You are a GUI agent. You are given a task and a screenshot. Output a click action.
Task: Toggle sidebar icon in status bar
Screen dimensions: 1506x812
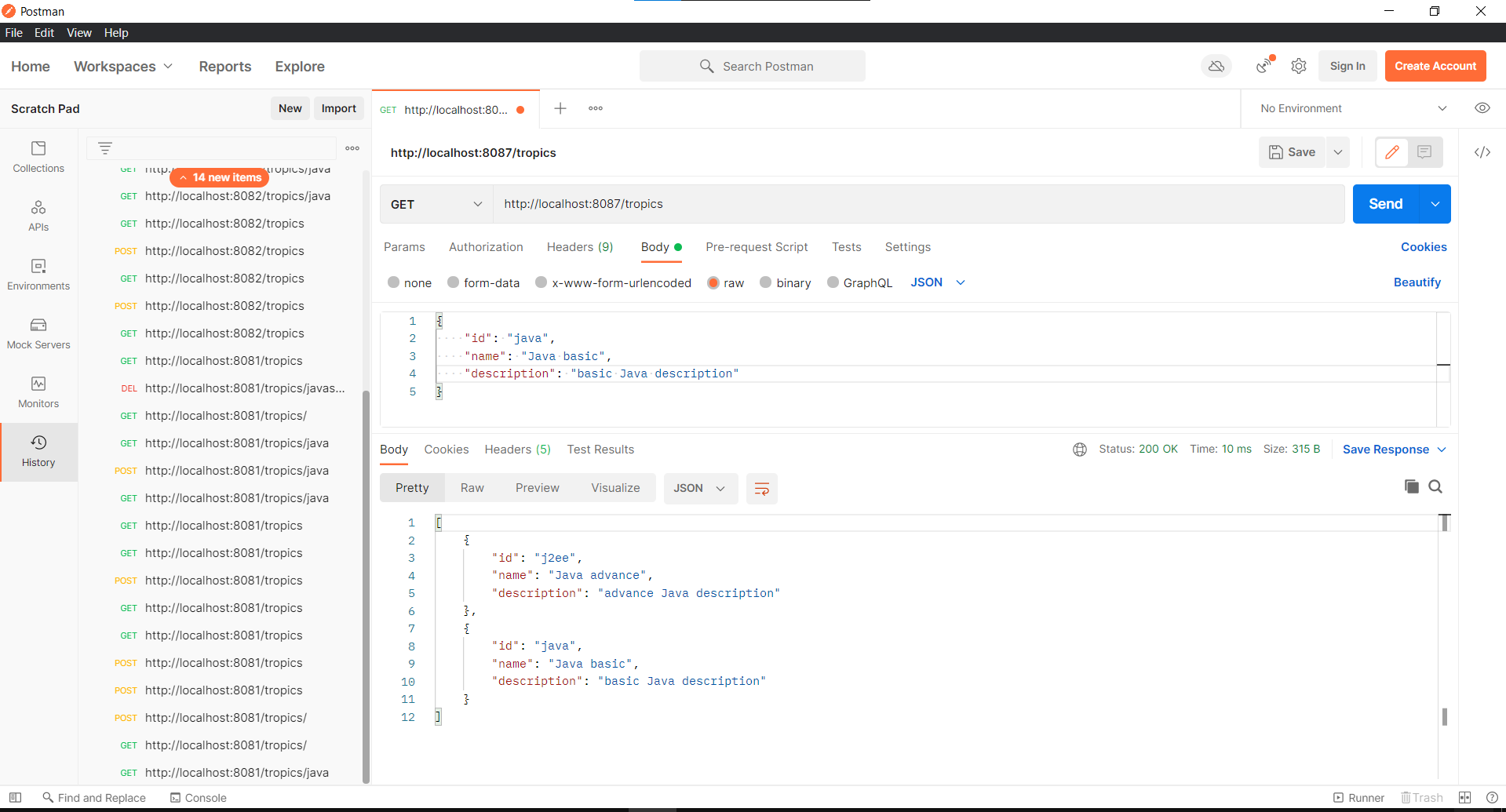tap(15, 797)
